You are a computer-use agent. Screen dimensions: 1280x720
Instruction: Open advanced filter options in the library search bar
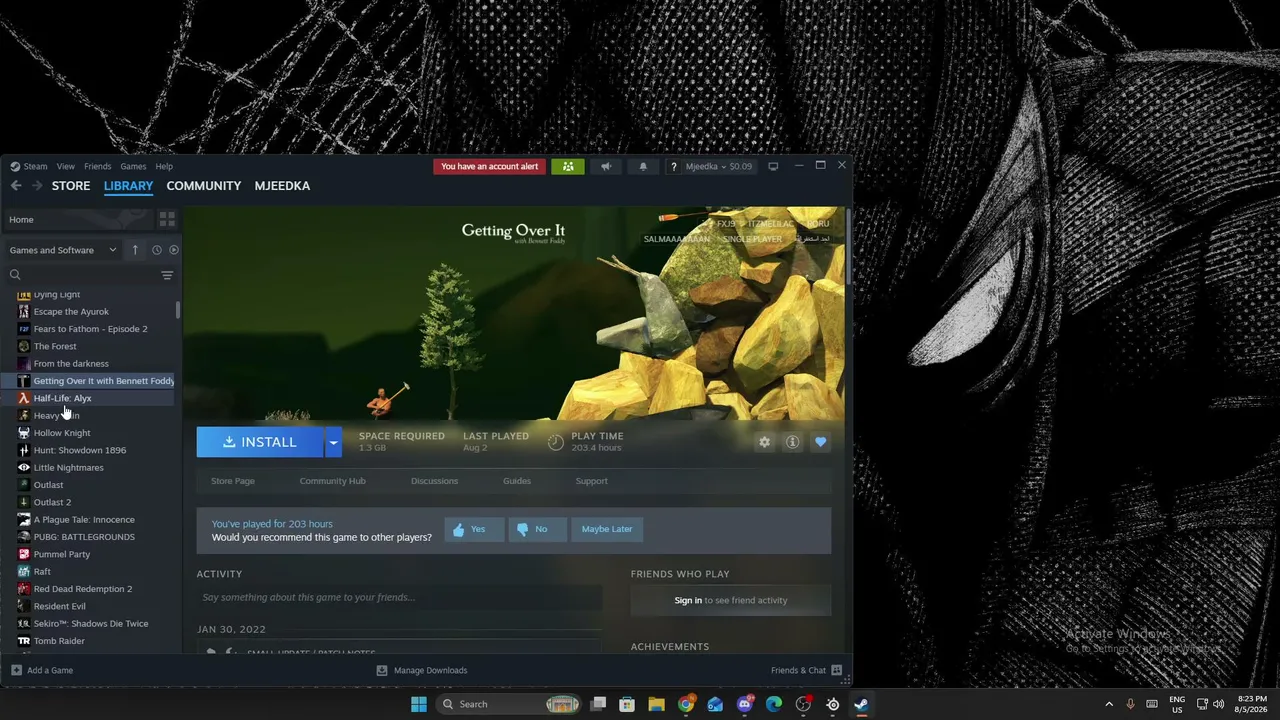coord(167,275)
